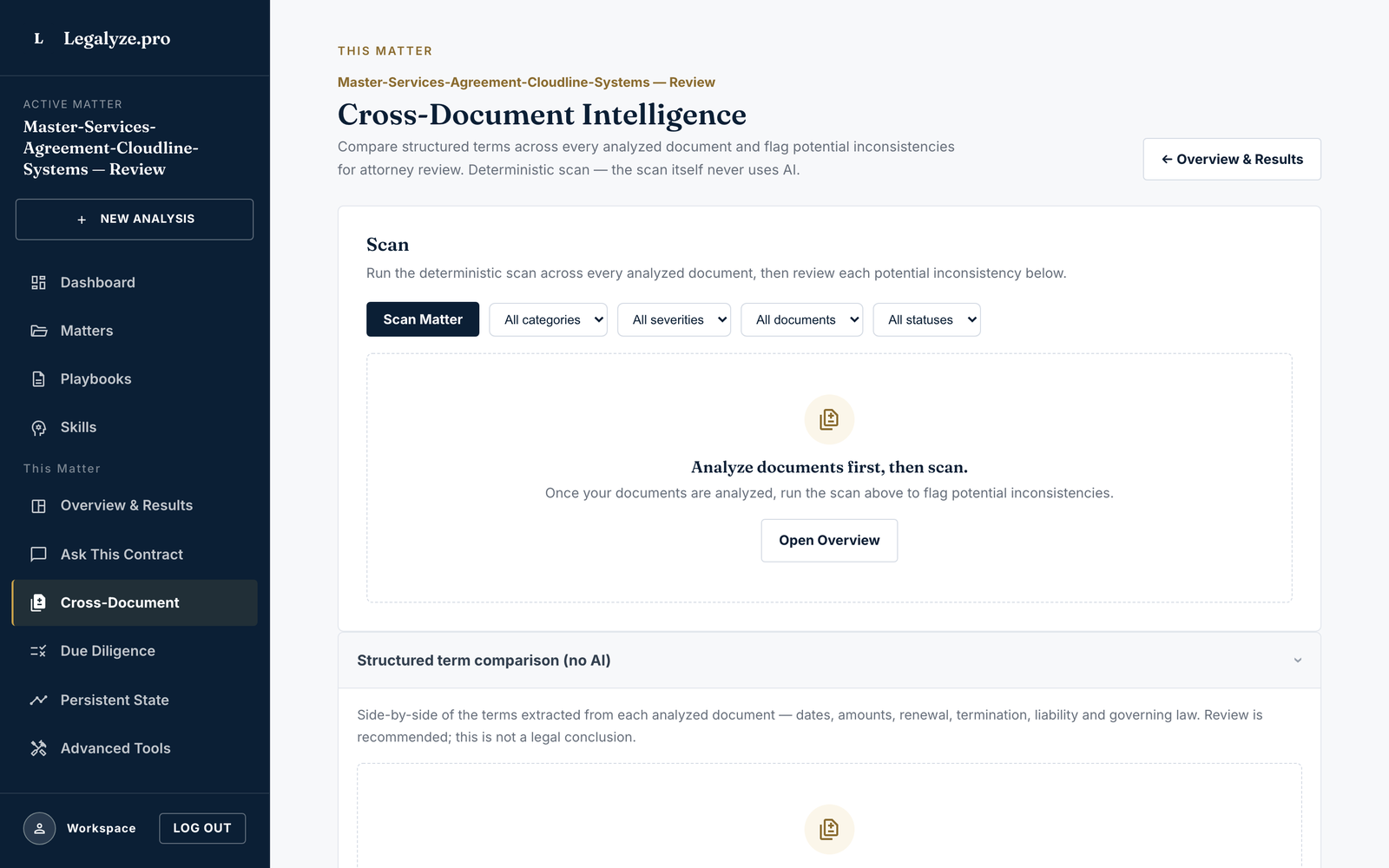Open the All categories dropdown
The width and height of the screenshot is (1389, 868).
click(x=548, y=319)
